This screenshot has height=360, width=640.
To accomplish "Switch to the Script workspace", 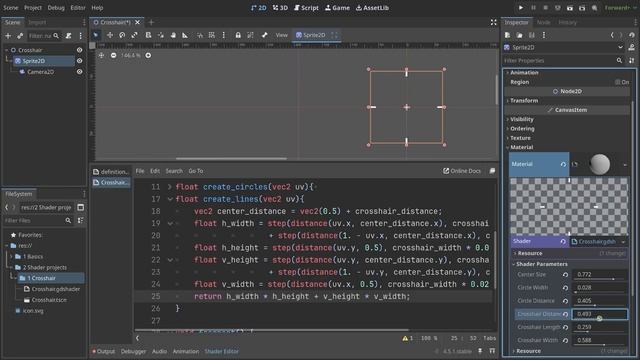I will pos(307,8).
